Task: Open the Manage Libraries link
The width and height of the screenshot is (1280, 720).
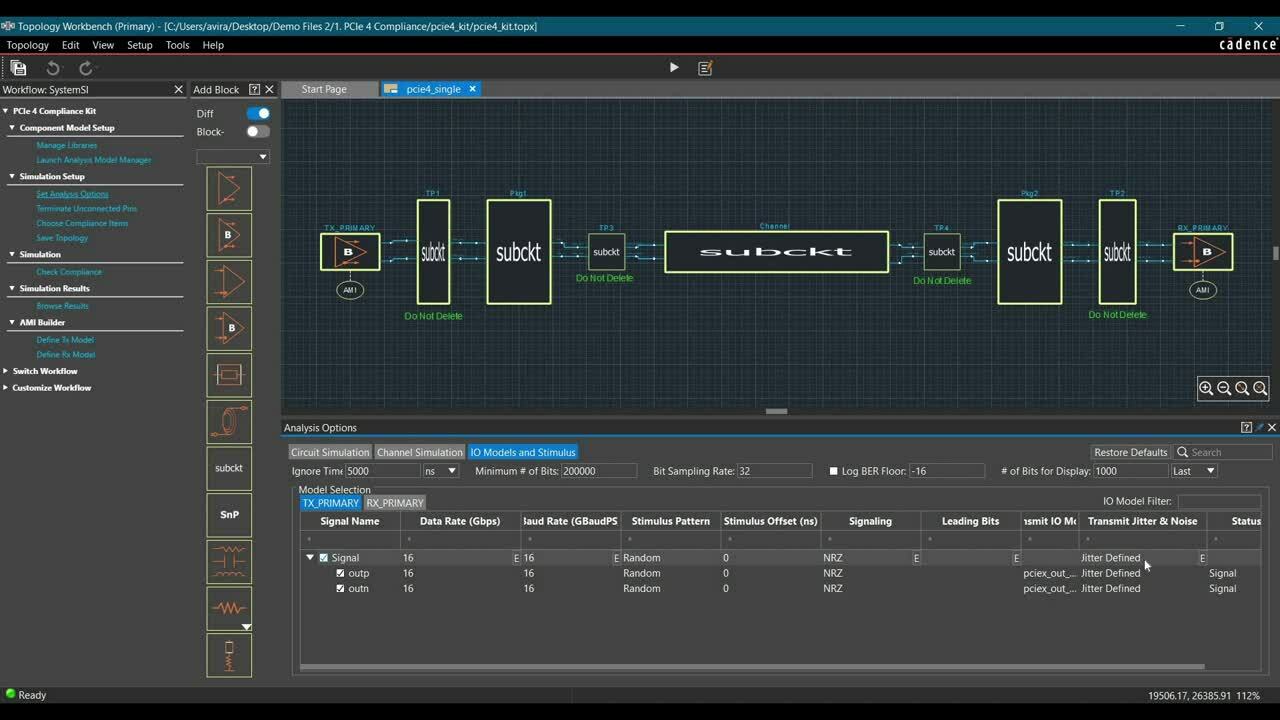Action: [67, 145]
